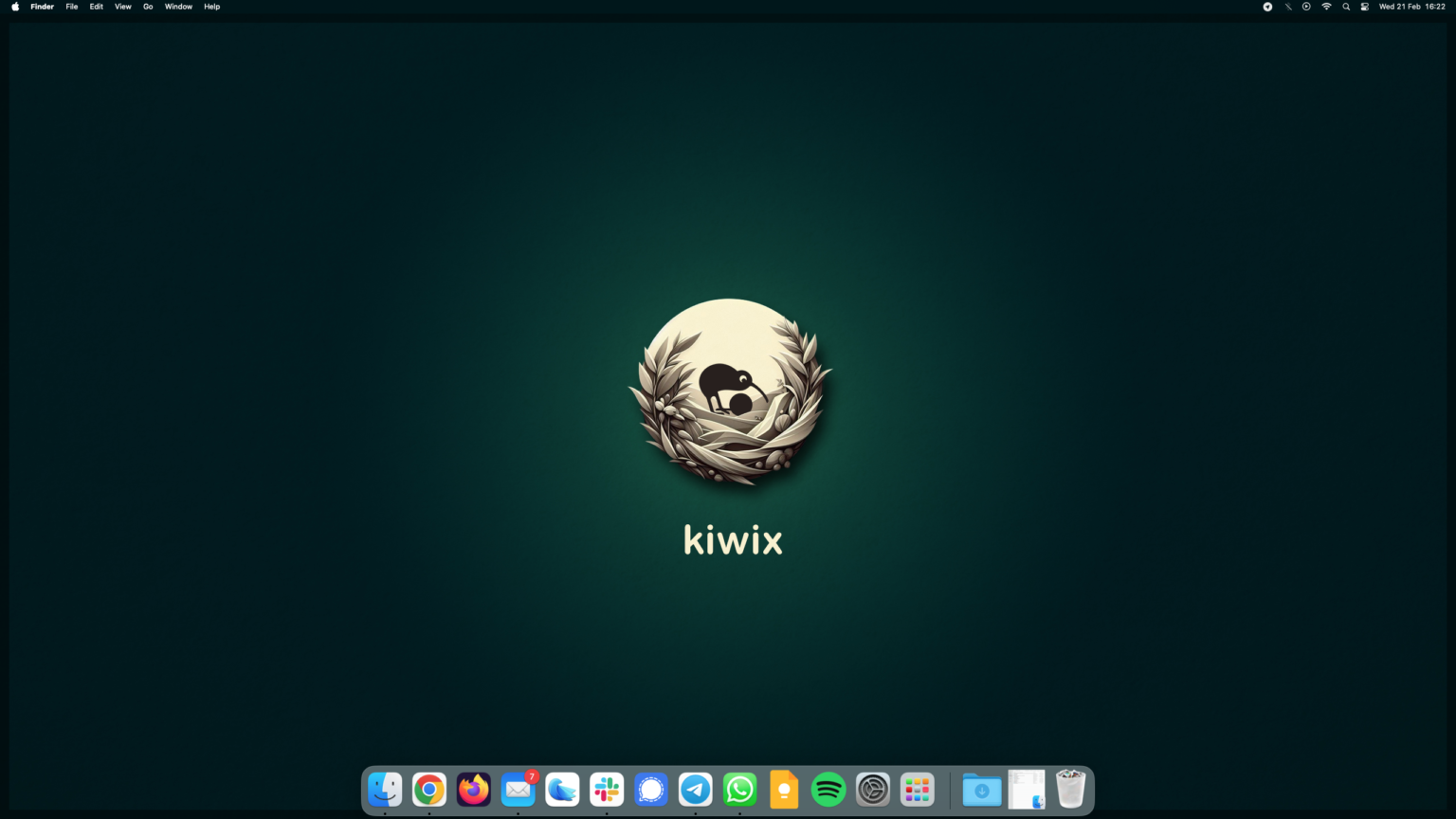
Task: Open Slack from the Dock
Action: coord(606,789)
